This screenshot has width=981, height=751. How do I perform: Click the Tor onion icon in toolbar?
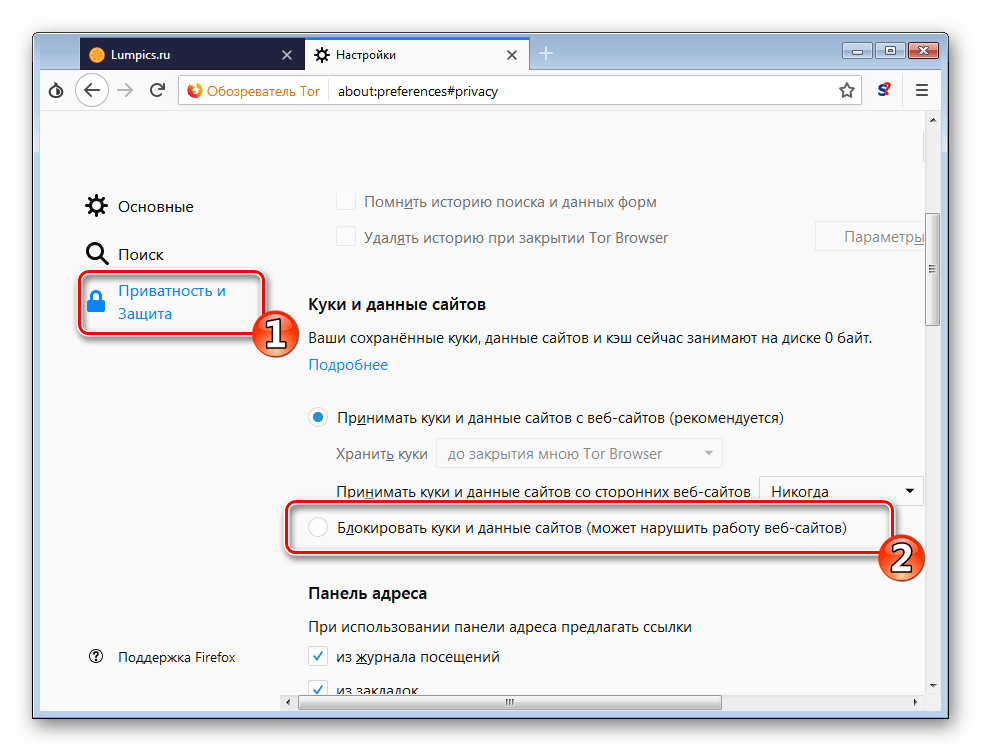tap(57, 91)
